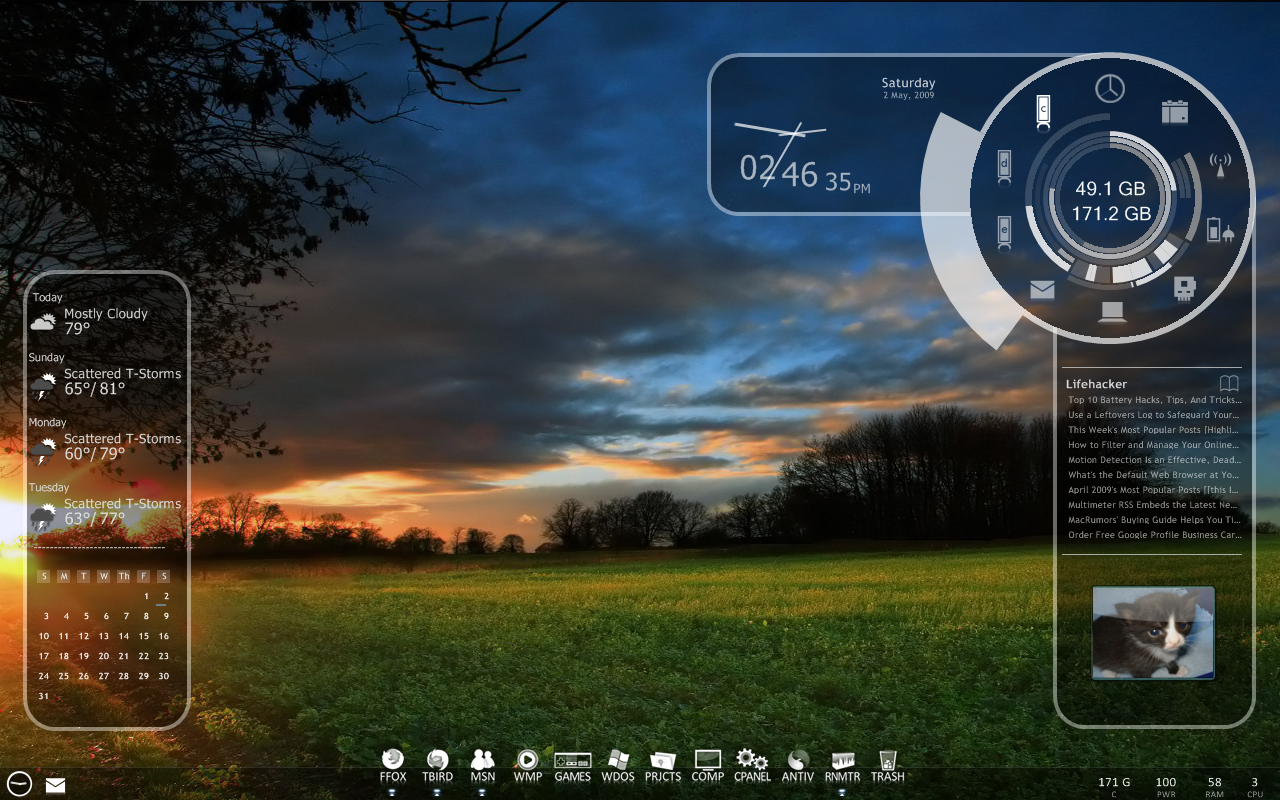Launch Firefox from the FFOX dock icon
Screen dimensions: 1280x800
pyautogui.click(x=393, y=761)
